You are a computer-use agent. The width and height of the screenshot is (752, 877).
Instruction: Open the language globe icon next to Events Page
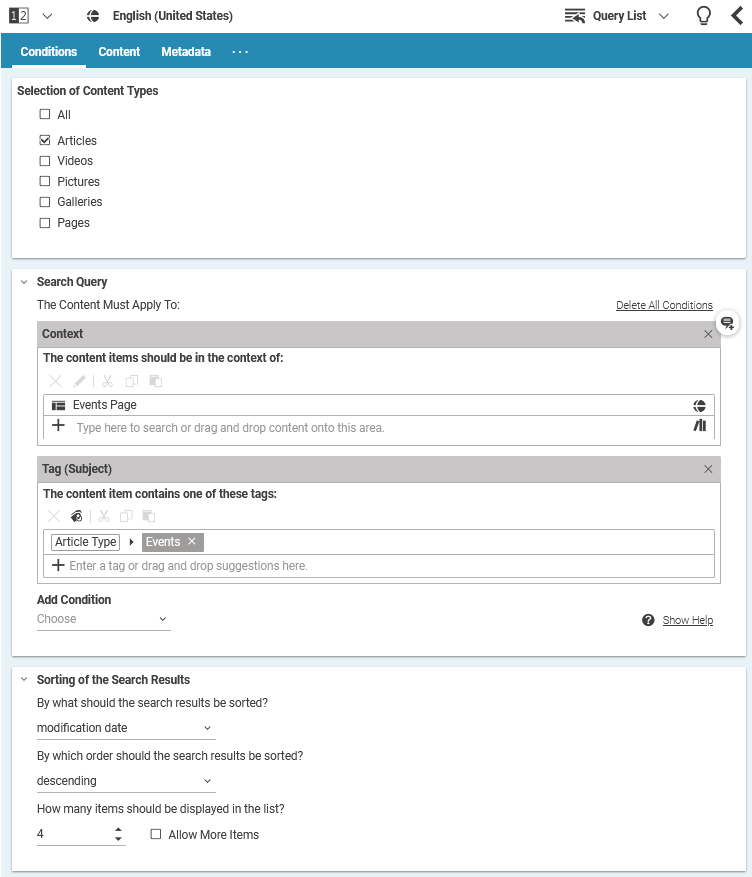point(700,405)
